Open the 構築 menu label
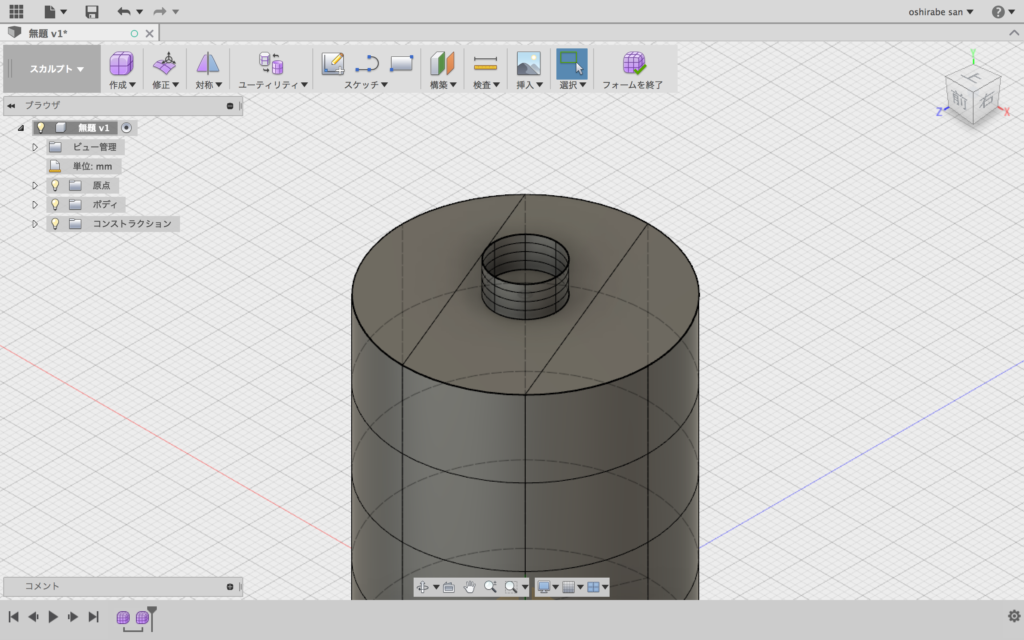The height and width of the screenshot is (640, 1024). tap(443, 85)
